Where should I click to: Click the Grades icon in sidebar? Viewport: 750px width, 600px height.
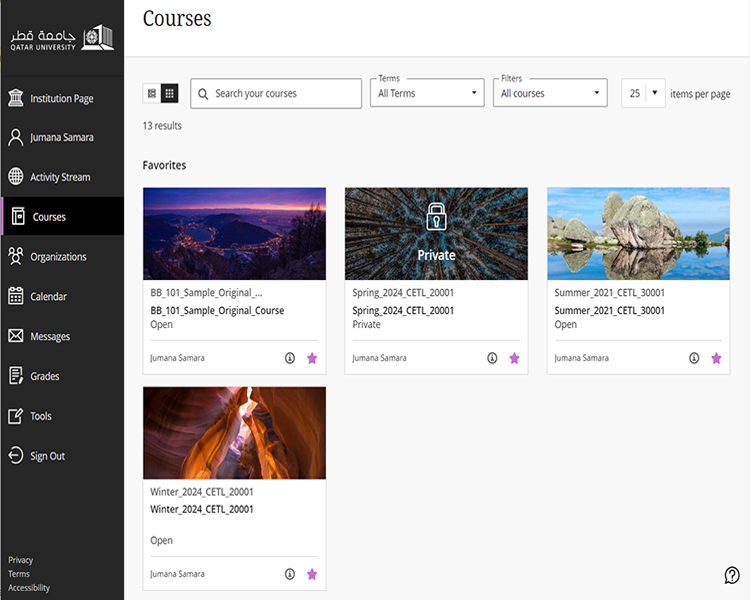[16, 376]
